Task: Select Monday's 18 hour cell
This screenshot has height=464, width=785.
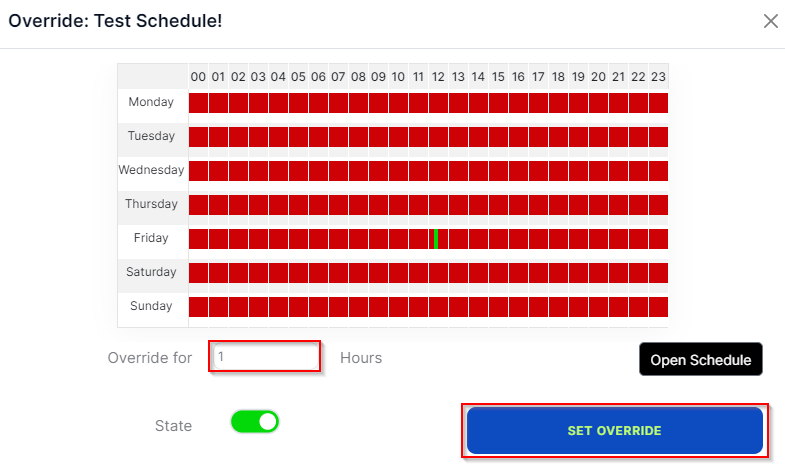Action: point(558,103)
